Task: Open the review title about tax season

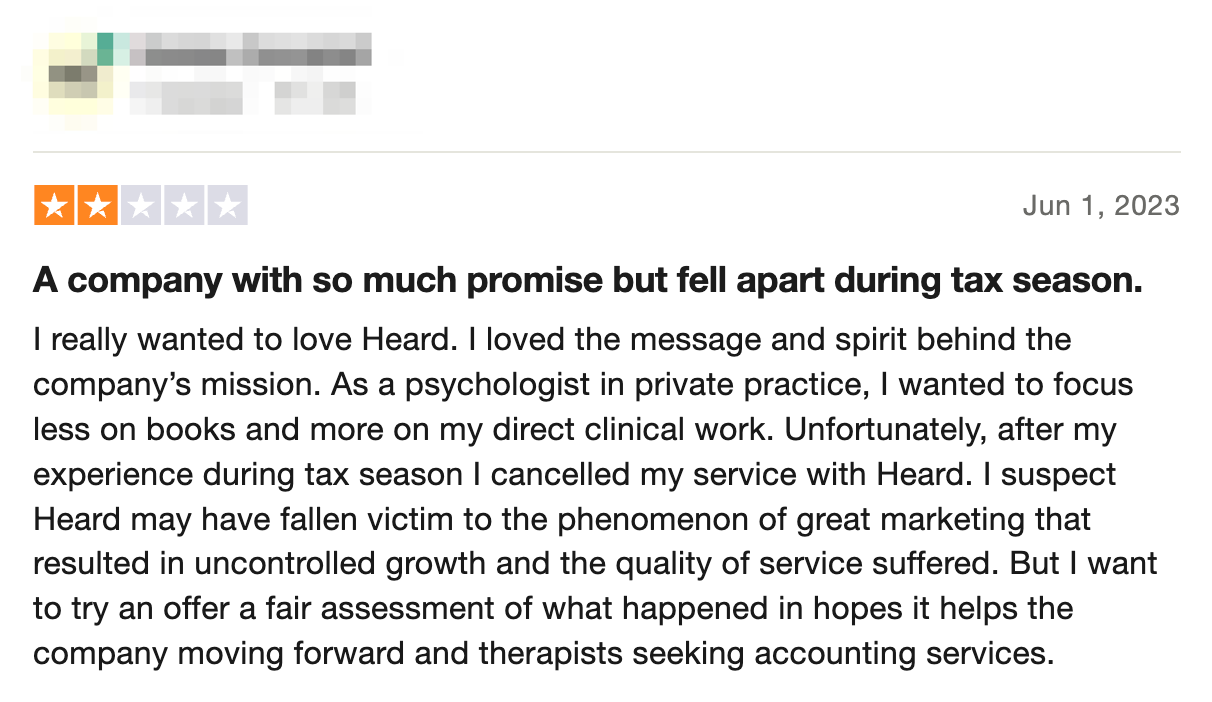Action: point(588,281)
